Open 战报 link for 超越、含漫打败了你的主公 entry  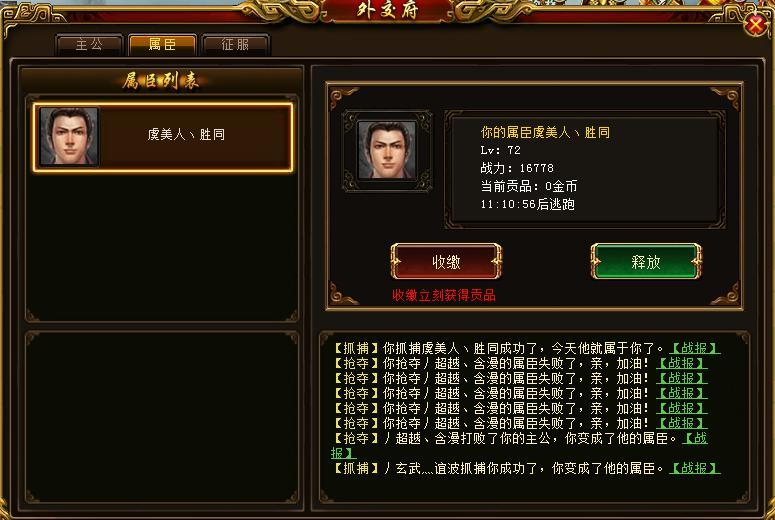click(694, 438)
